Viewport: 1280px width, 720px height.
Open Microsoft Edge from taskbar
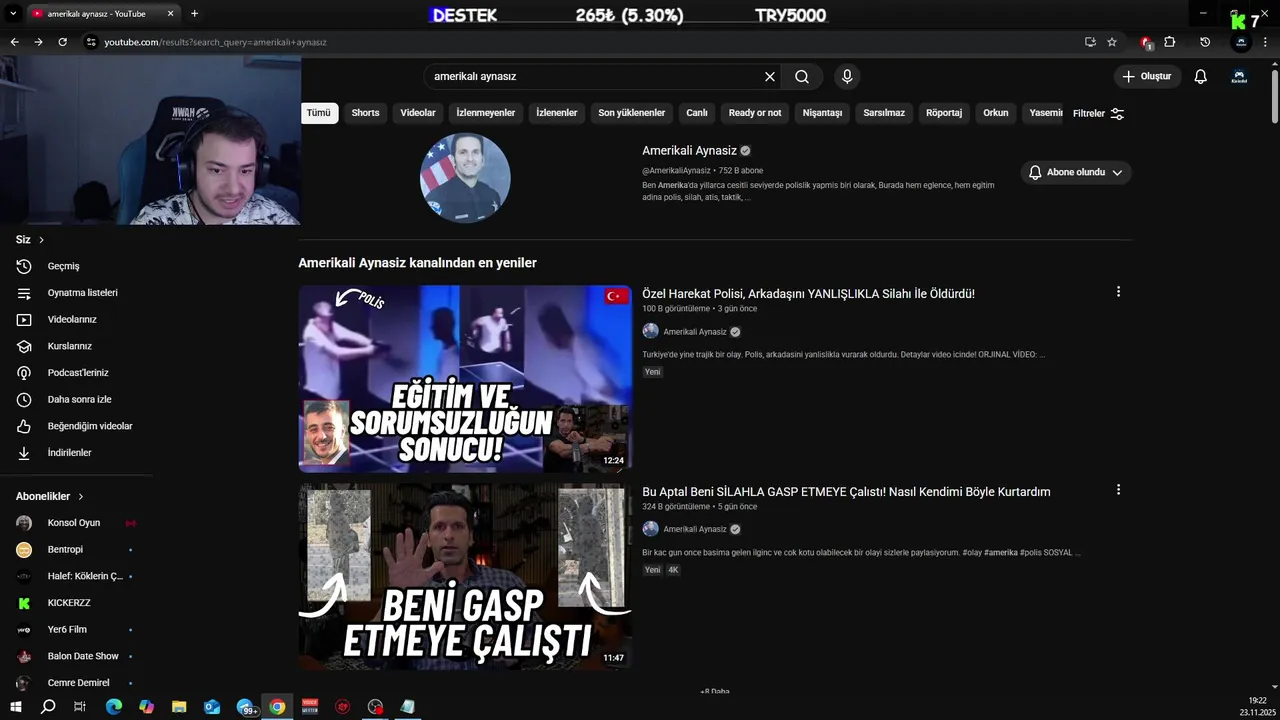[114, 707]
